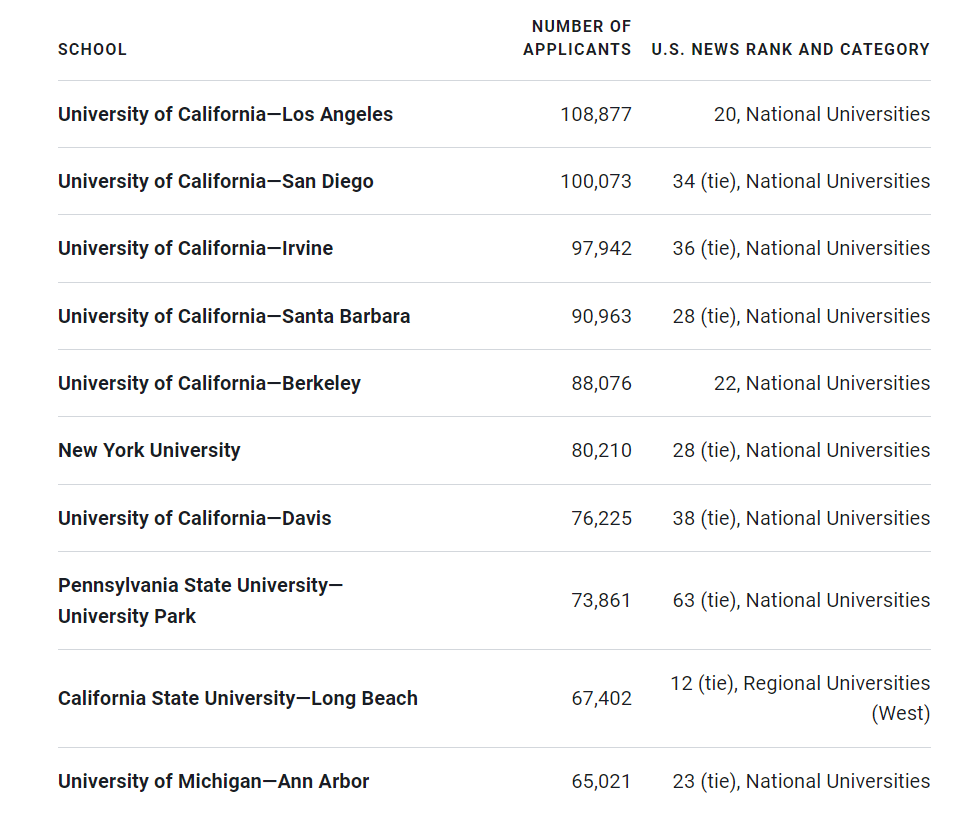
Task: Open University of California—Los Angeles school name
Action: [225, 114]
